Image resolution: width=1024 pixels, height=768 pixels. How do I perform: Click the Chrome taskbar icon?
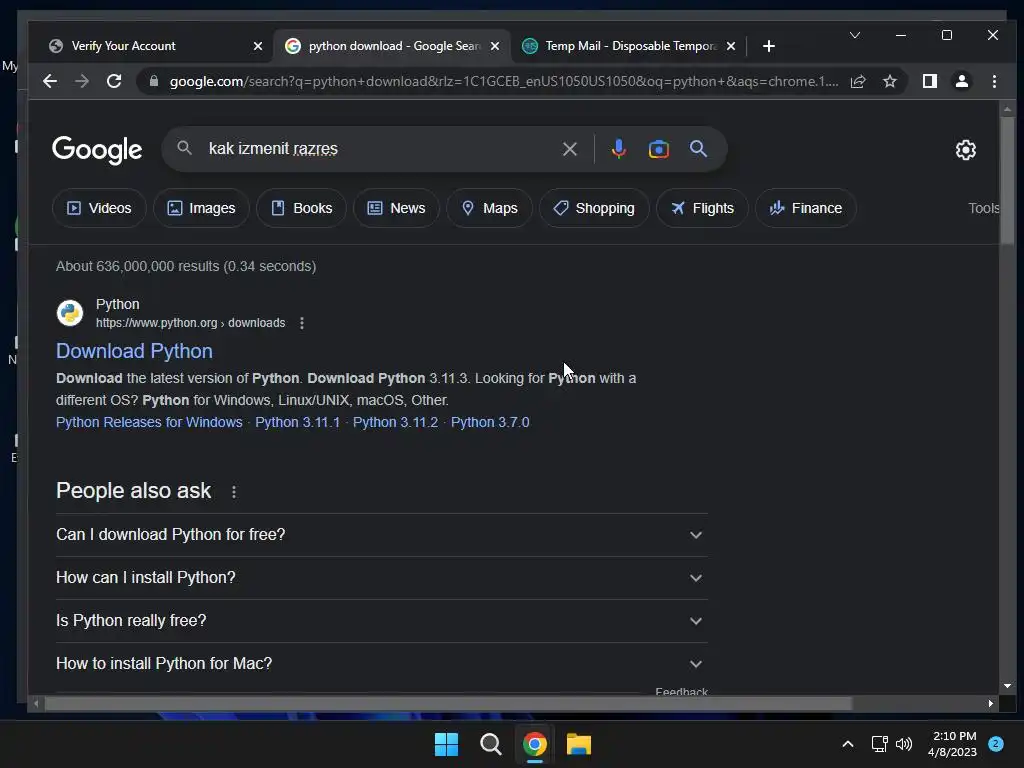click(535, 744)
